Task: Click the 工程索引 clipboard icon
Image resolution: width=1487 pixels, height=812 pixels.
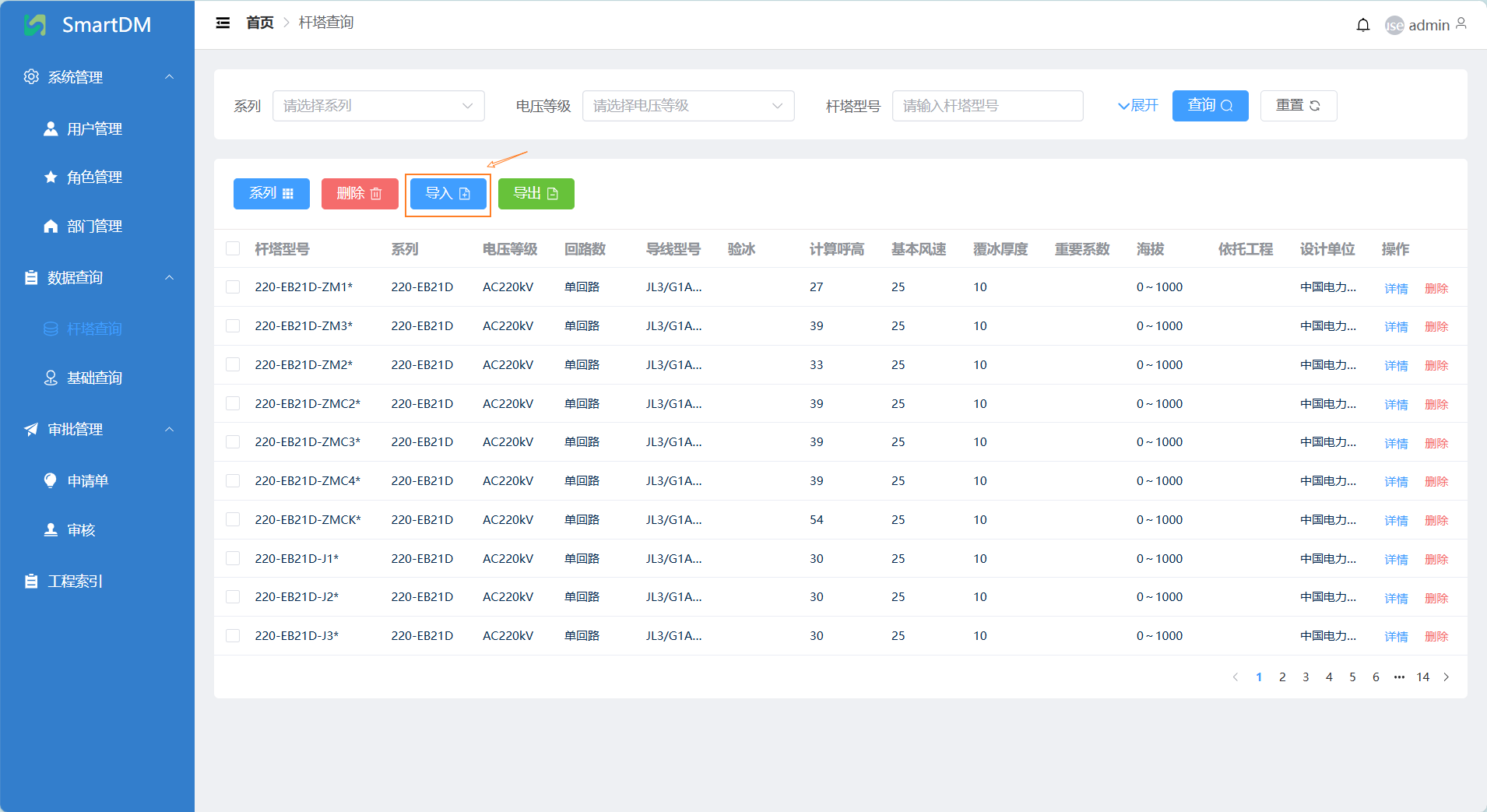Action: (31, 581)
